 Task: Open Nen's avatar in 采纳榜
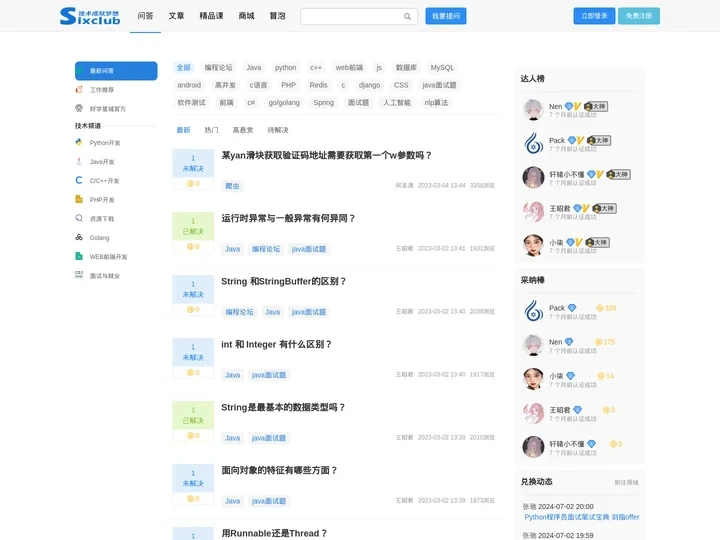tap(533, 345)
